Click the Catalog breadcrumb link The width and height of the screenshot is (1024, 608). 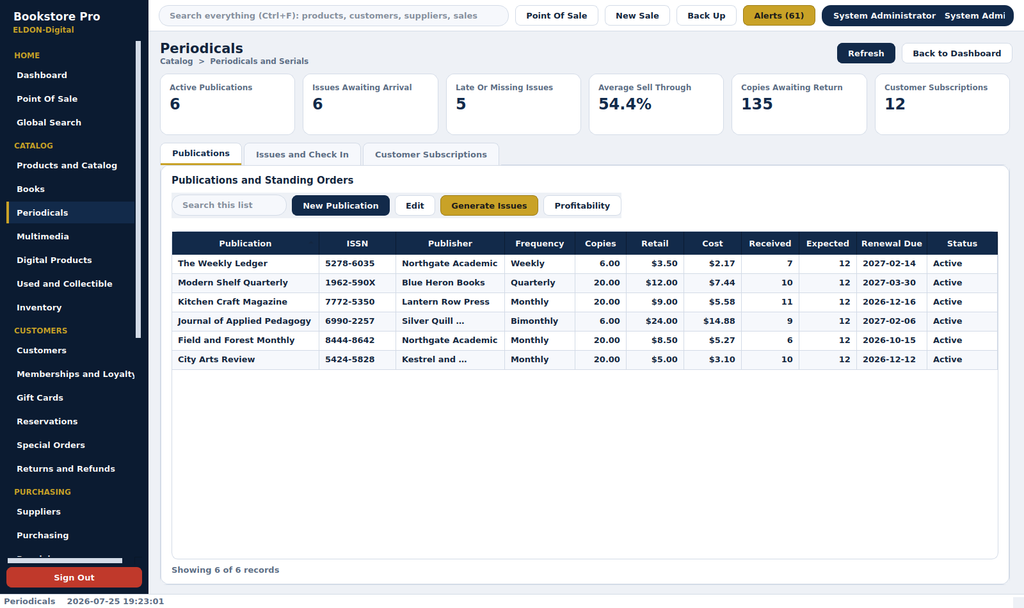pos(176,61)
